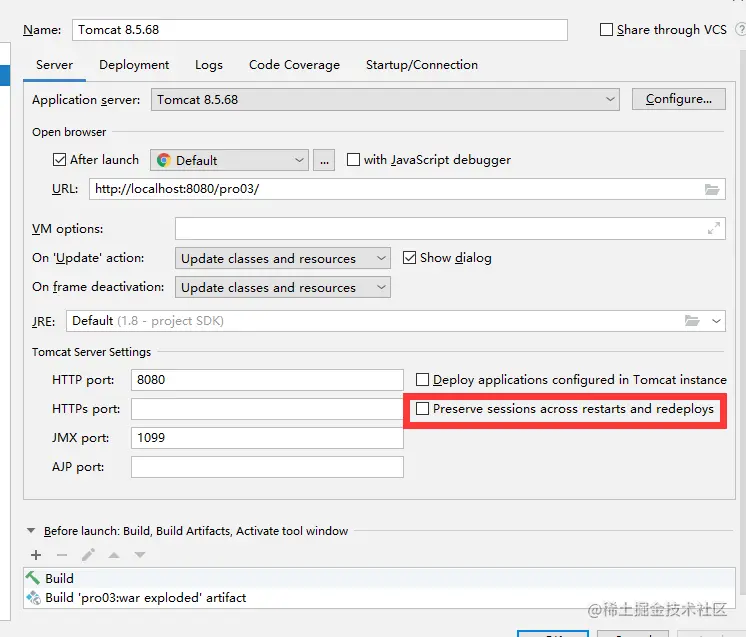Open the Startup/Connection tab
The width and height of the screenshot is (746, 637).
click(x=422, y=65)
